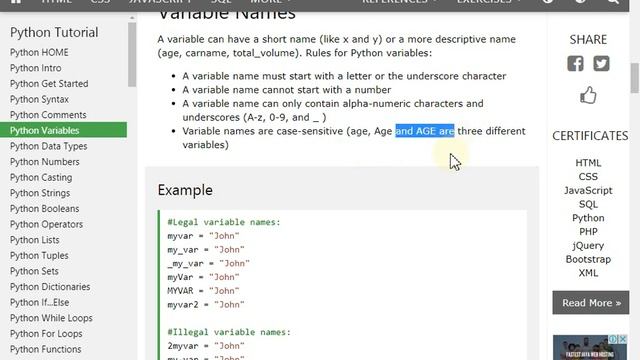The width and height of the screenshot is (640, 360).
Task: Click the code line my_var = "John"
Action: (206, 250)
